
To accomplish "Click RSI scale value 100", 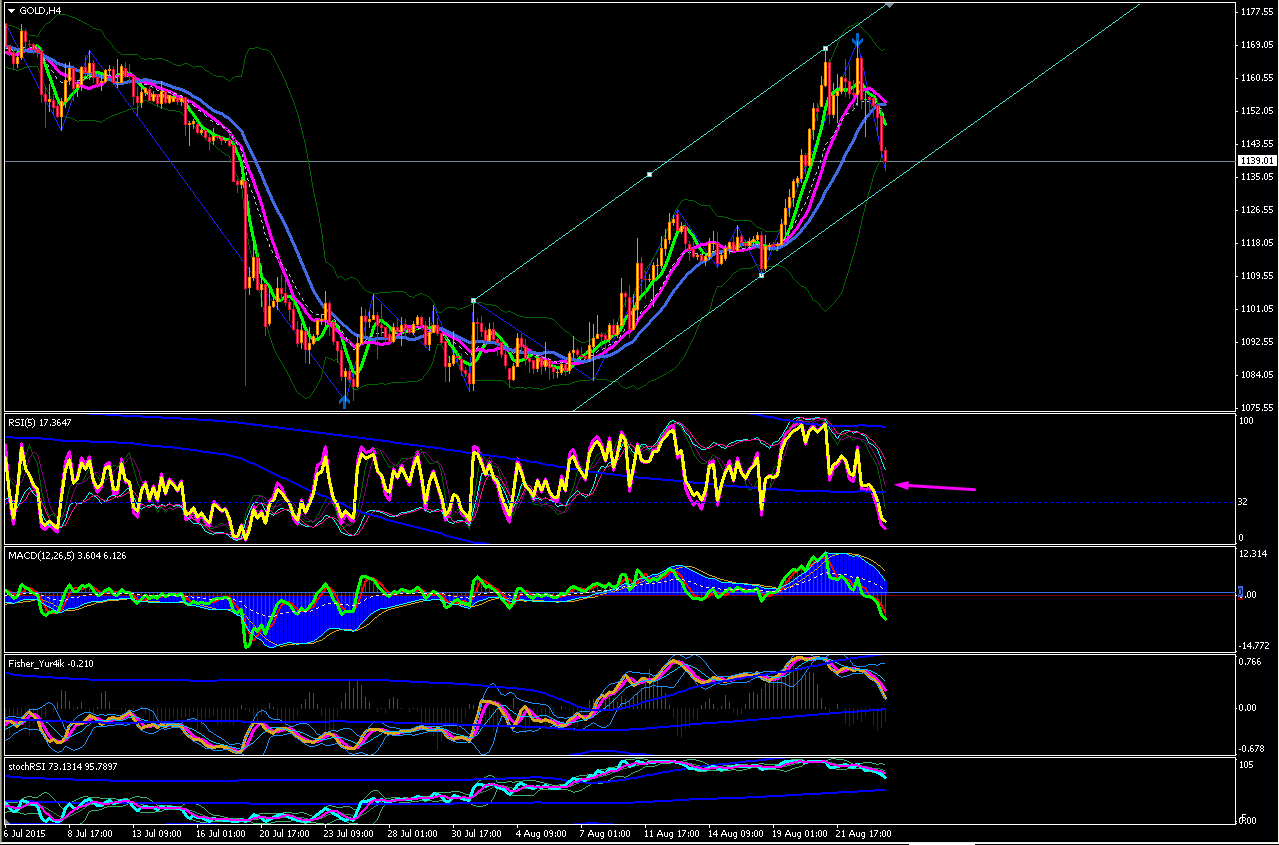I will (1246, 422).
